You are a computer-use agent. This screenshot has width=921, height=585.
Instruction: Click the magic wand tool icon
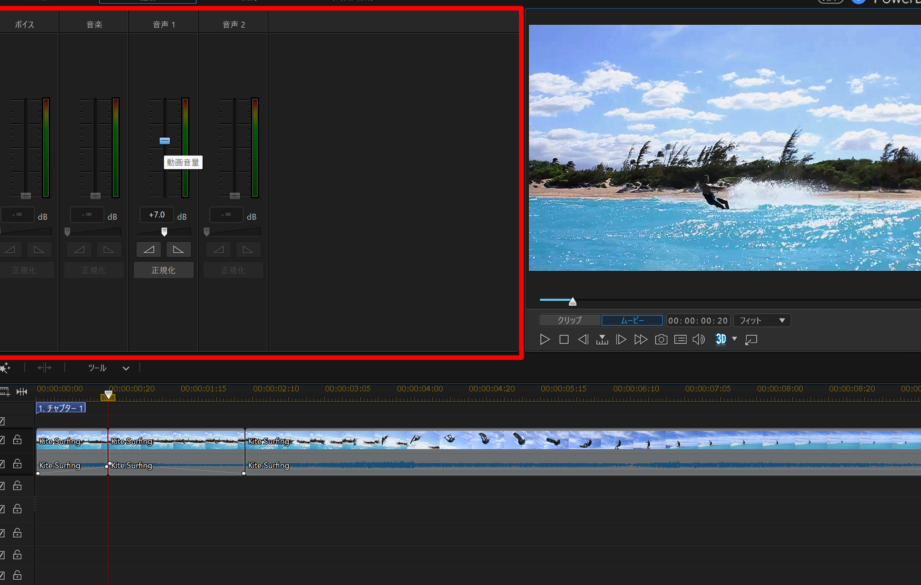pos(5,368)
